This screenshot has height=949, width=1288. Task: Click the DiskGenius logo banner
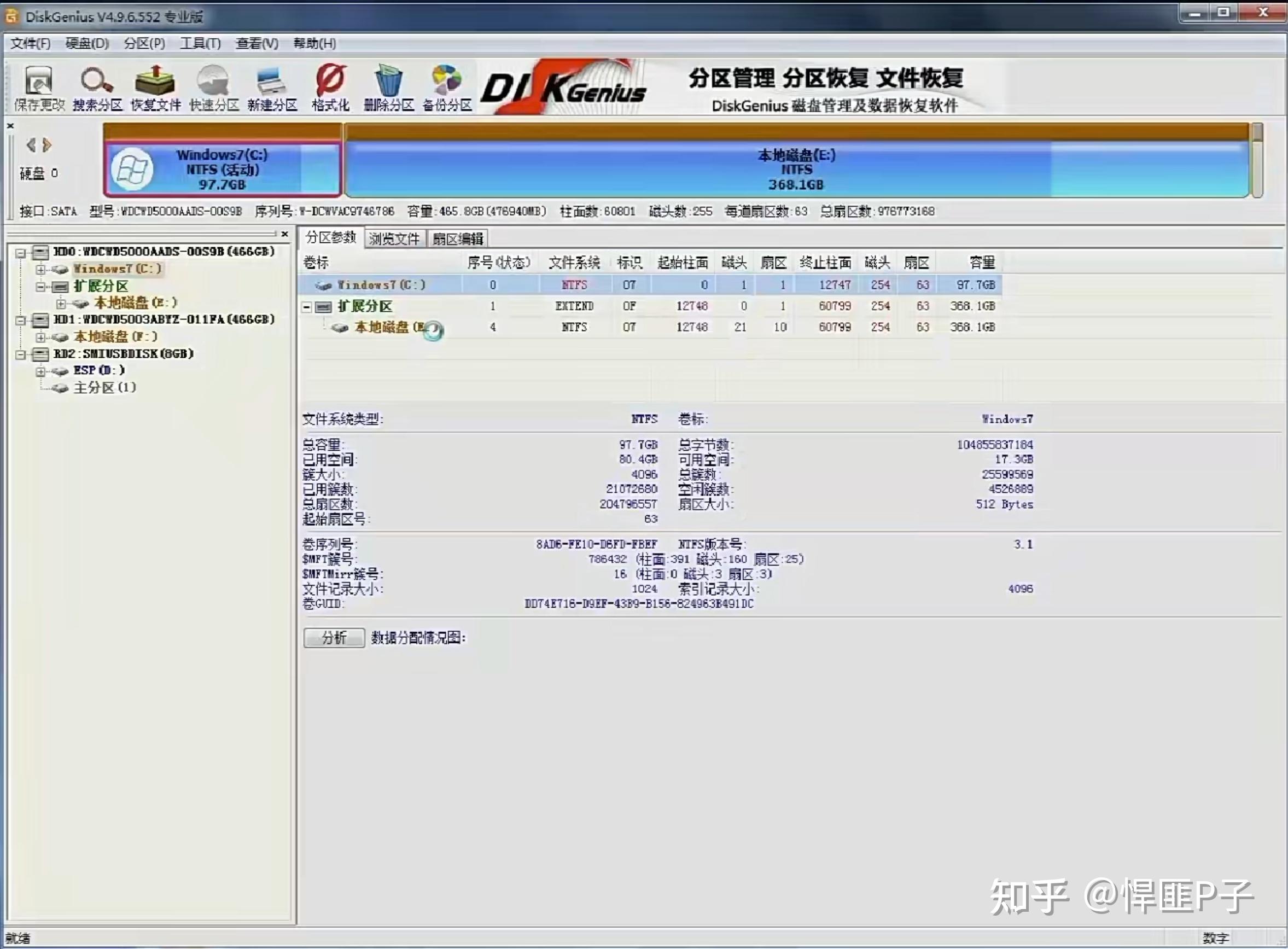point(563,88)
